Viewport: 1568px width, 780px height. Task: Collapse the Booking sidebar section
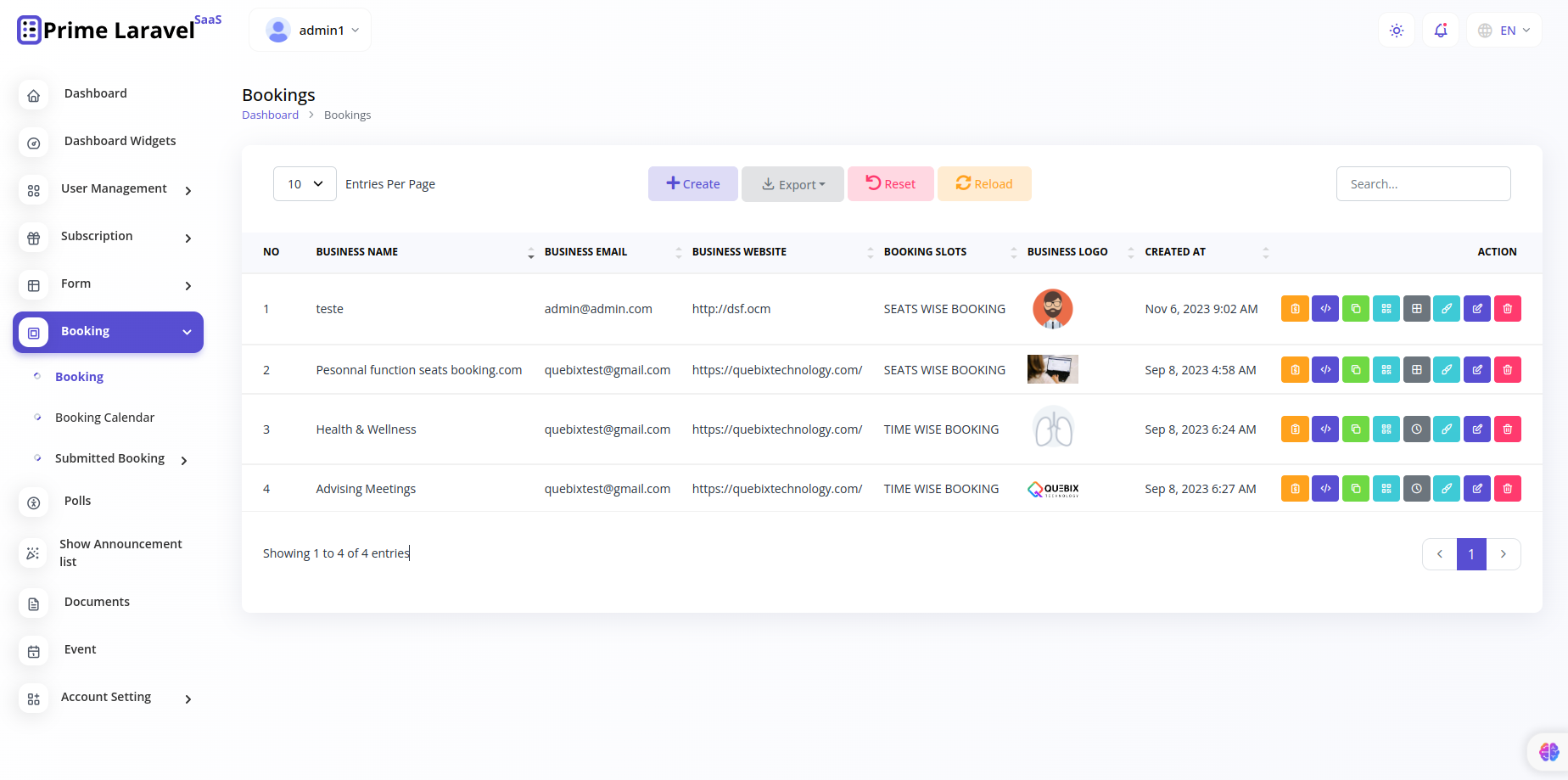(x=108, y=331)
